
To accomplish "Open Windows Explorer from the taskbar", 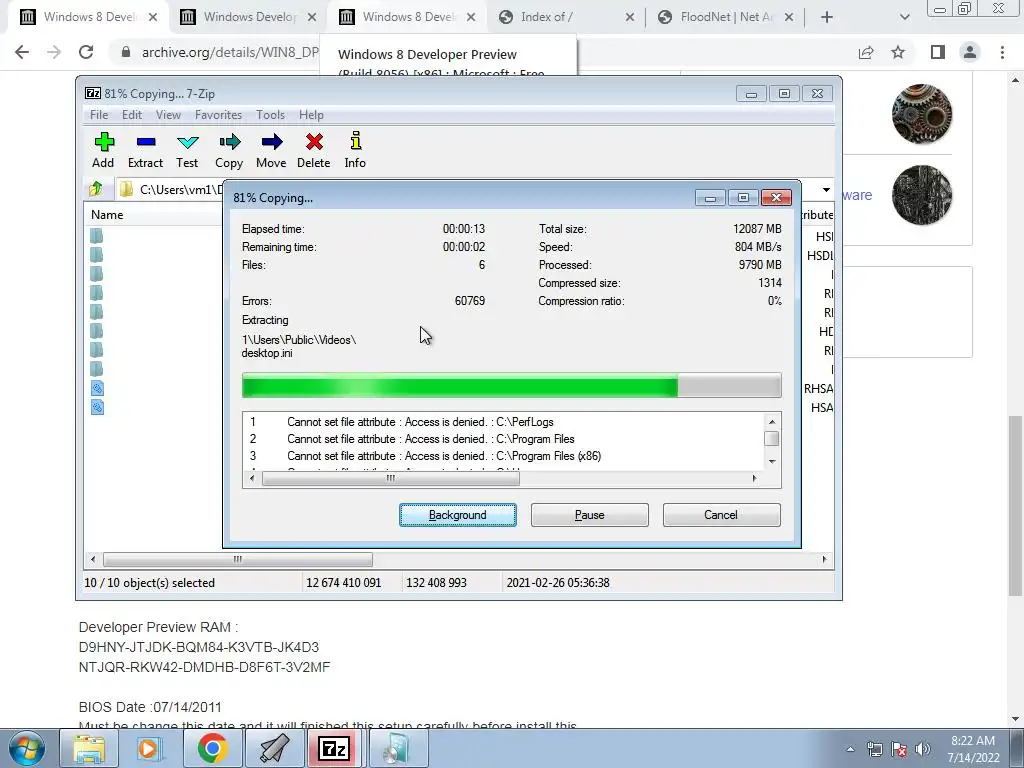I will 89,748.
